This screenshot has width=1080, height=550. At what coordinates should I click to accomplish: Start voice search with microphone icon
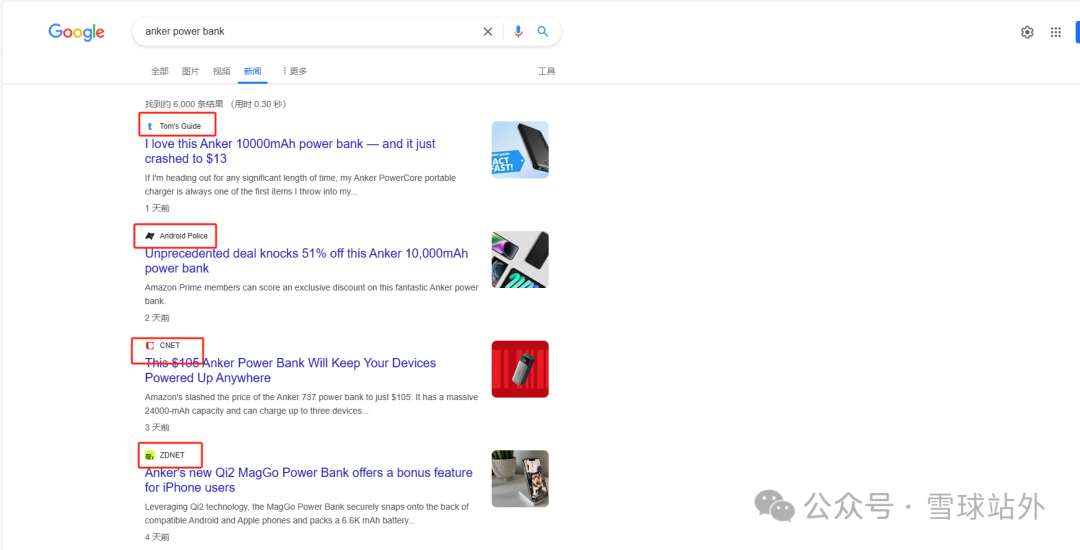518,32
